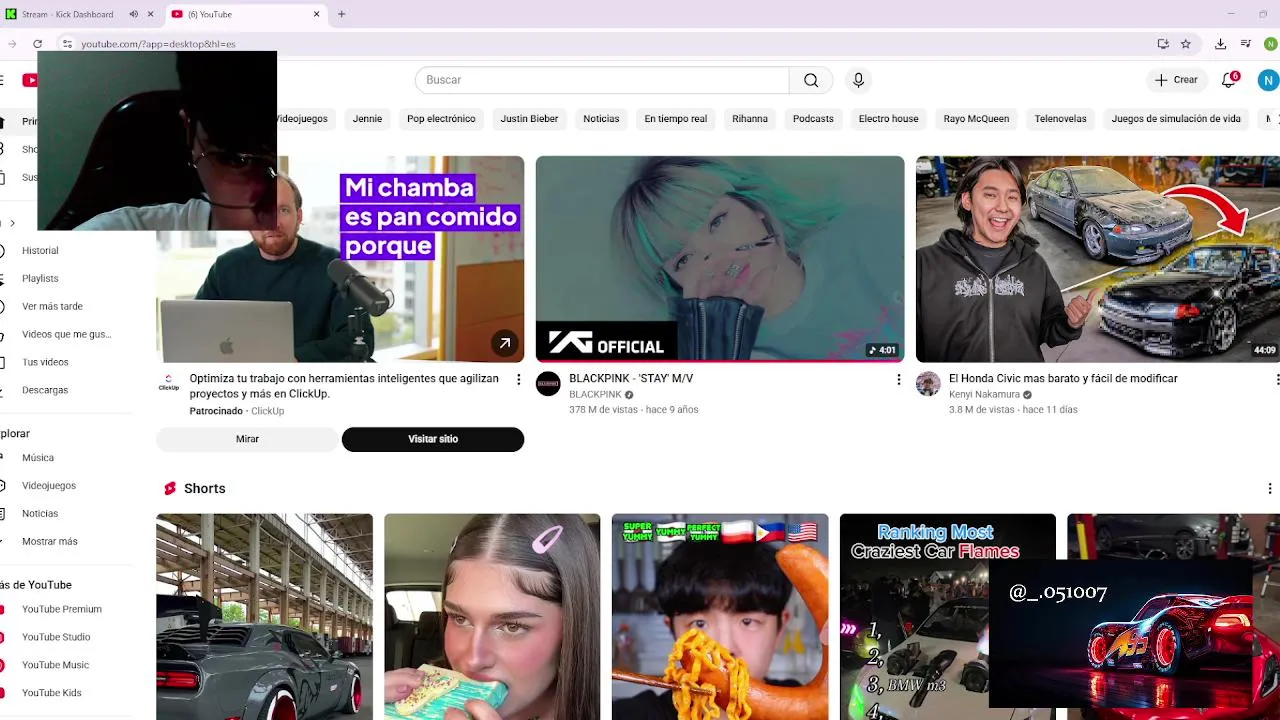Select the Jennie filter chip
The height and width of the screenshot is (720, 1280).
coord(367,119)
